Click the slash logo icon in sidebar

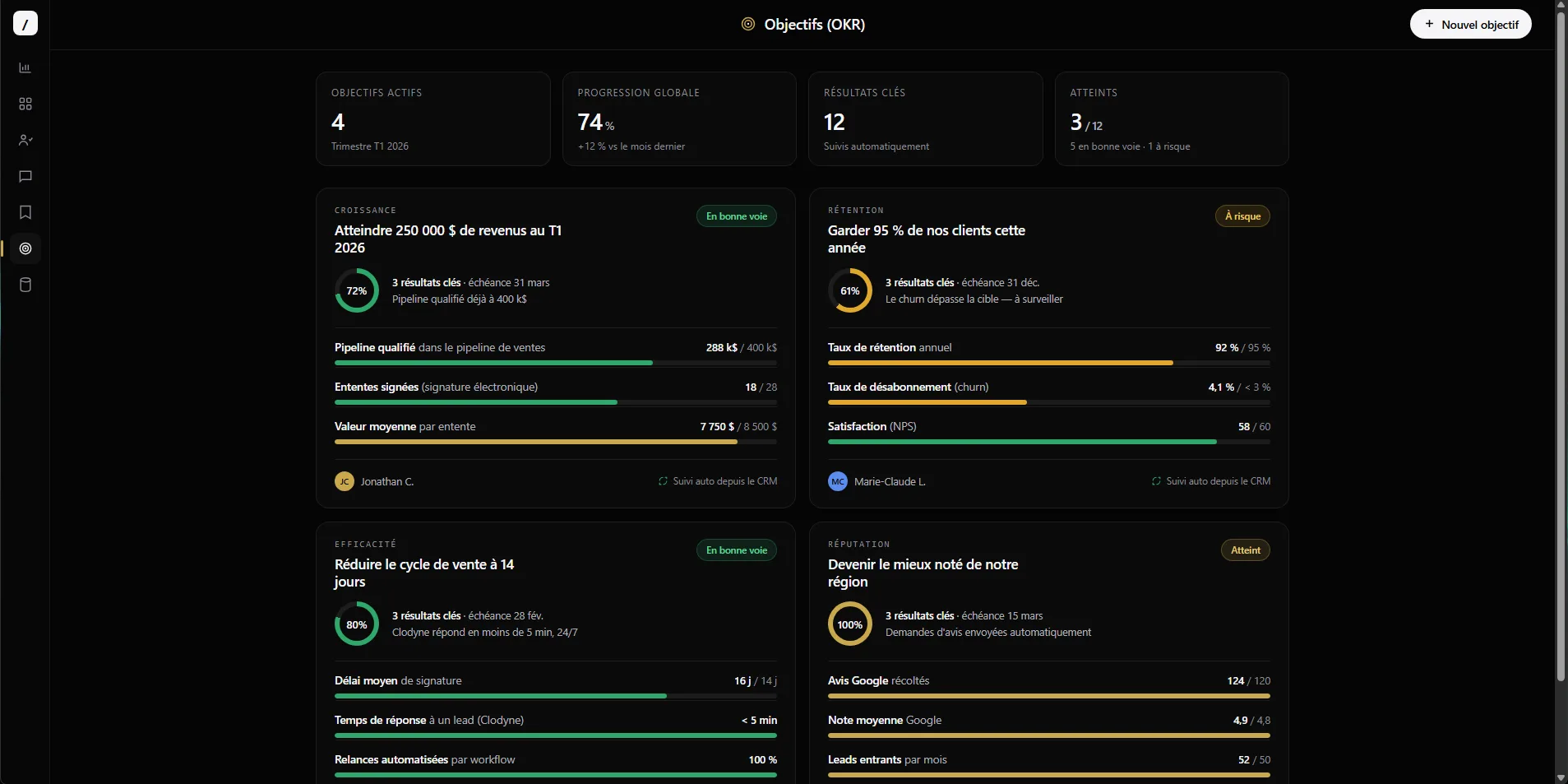tap(25, 23)
